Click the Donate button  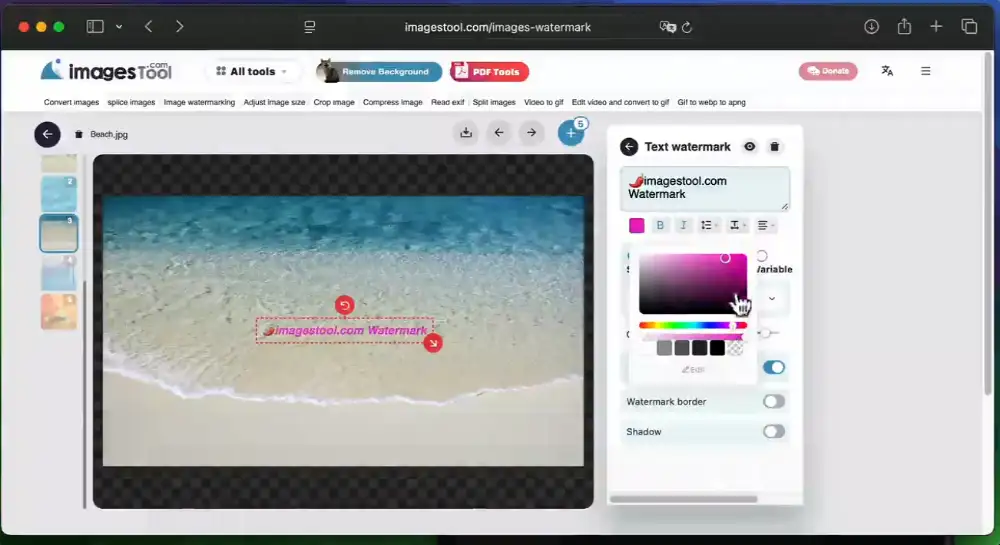tap(828, 71)
